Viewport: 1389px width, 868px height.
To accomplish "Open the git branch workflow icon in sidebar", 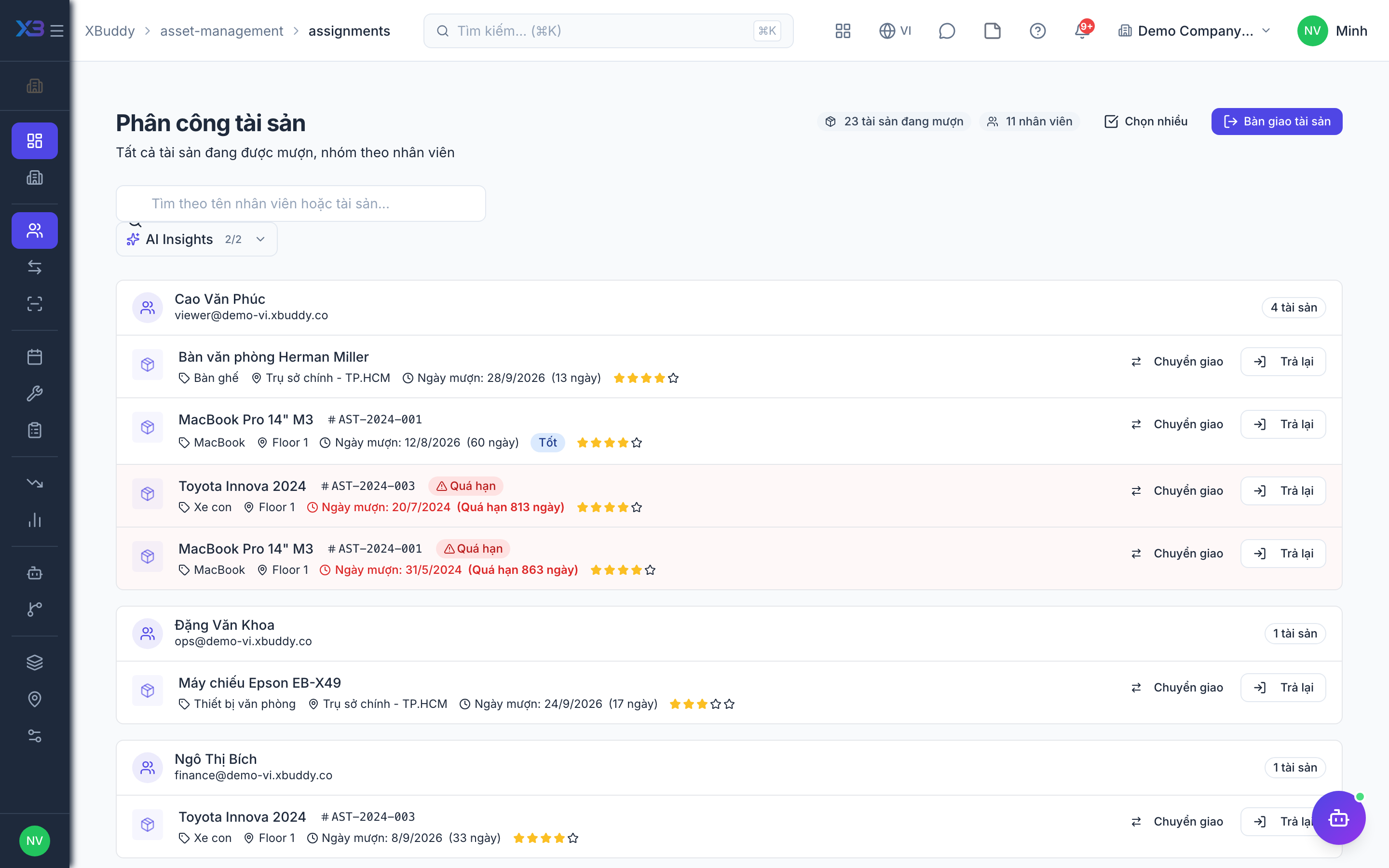I will 34,610.
